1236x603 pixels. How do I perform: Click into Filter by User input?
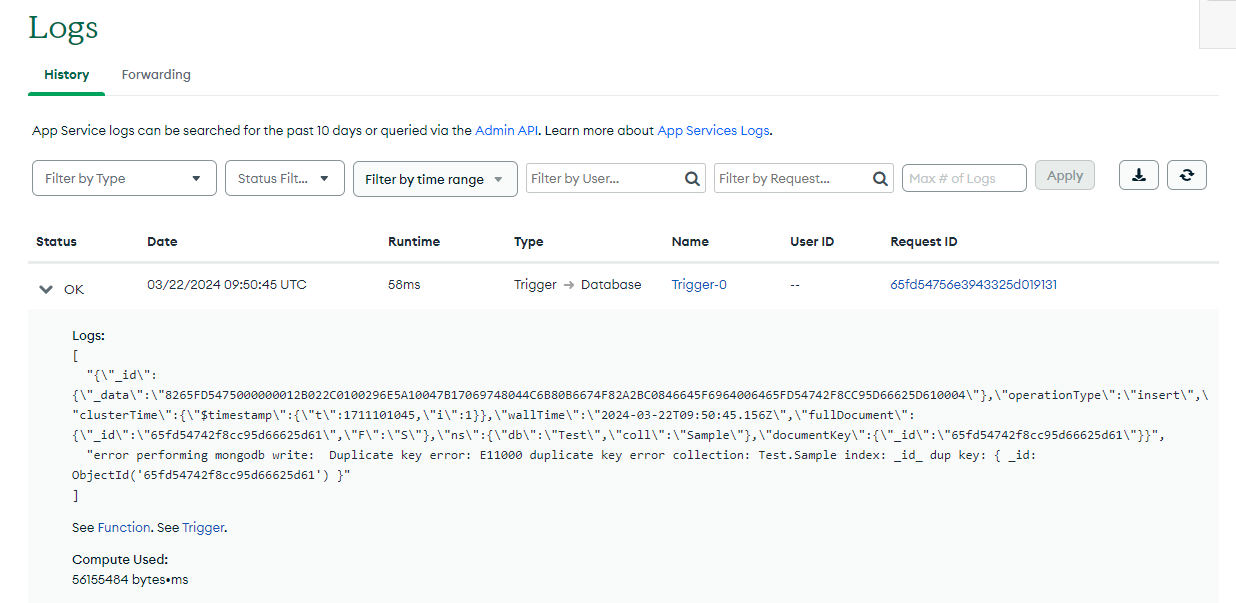coord(603,179)
